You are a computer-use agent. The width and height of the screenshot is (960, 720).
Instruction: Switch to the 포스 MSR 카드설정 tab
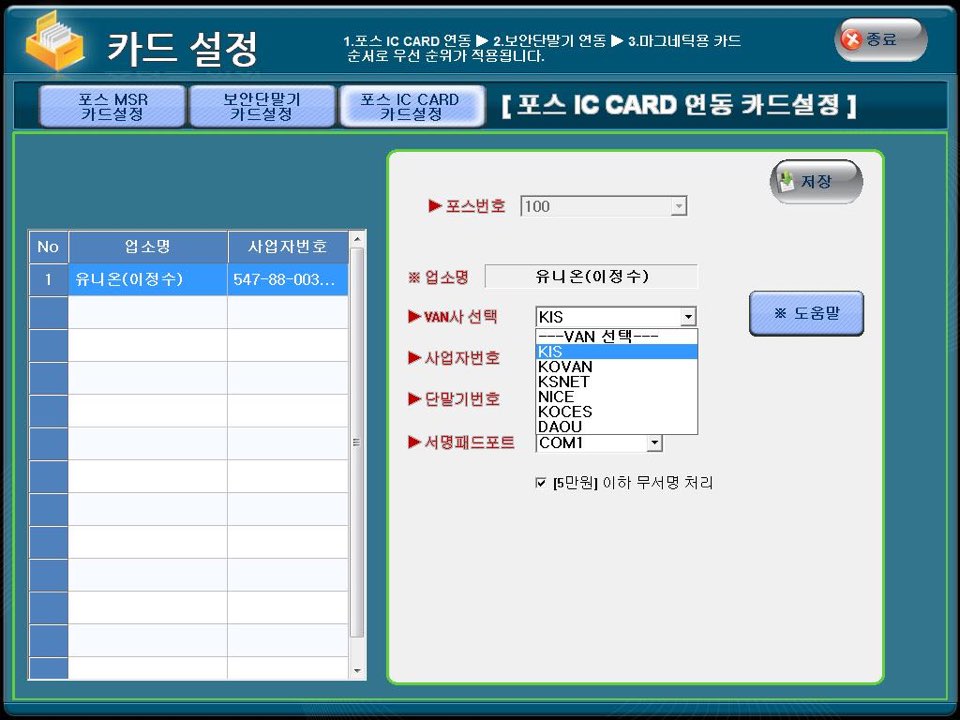coord(112,107)
